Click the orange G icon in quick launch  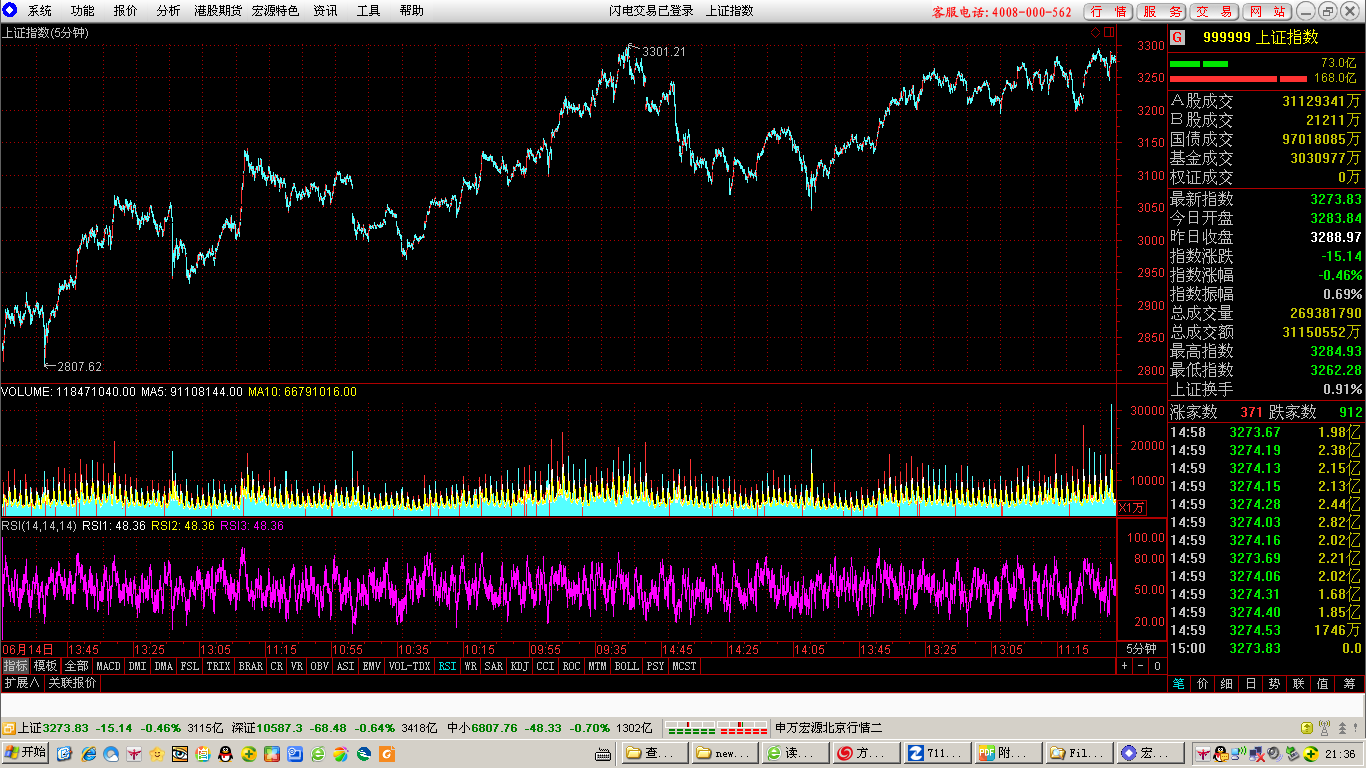coord(387,753)
